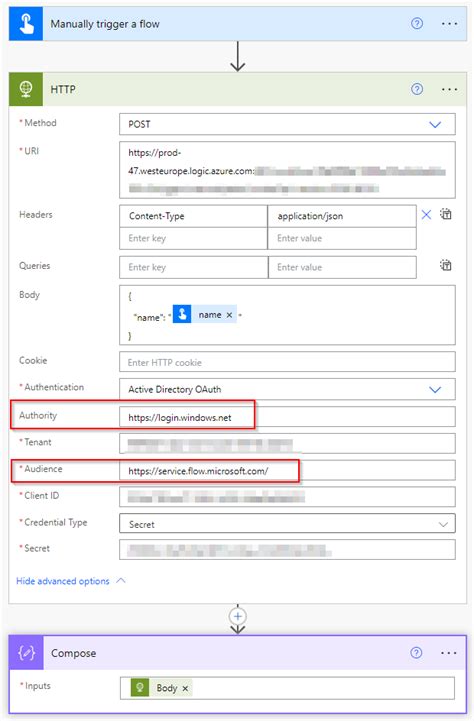Insert a new step with plus icon

click(x=238, y=617)
